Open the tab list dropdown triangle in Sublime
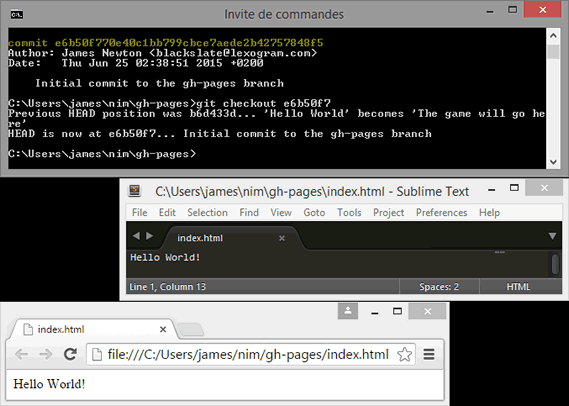Viewport: 569px width, 406px height. 552,236
